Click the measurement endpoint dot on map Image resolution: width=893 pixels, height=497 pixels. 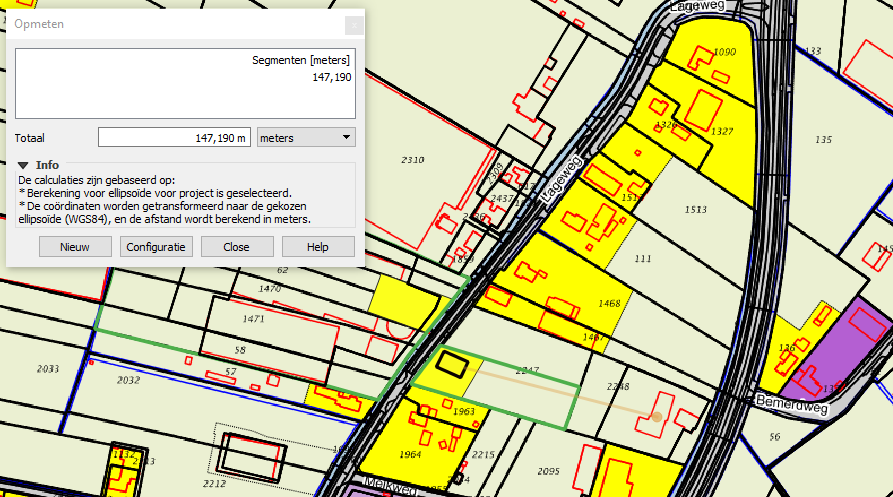(x=657, y=417)
